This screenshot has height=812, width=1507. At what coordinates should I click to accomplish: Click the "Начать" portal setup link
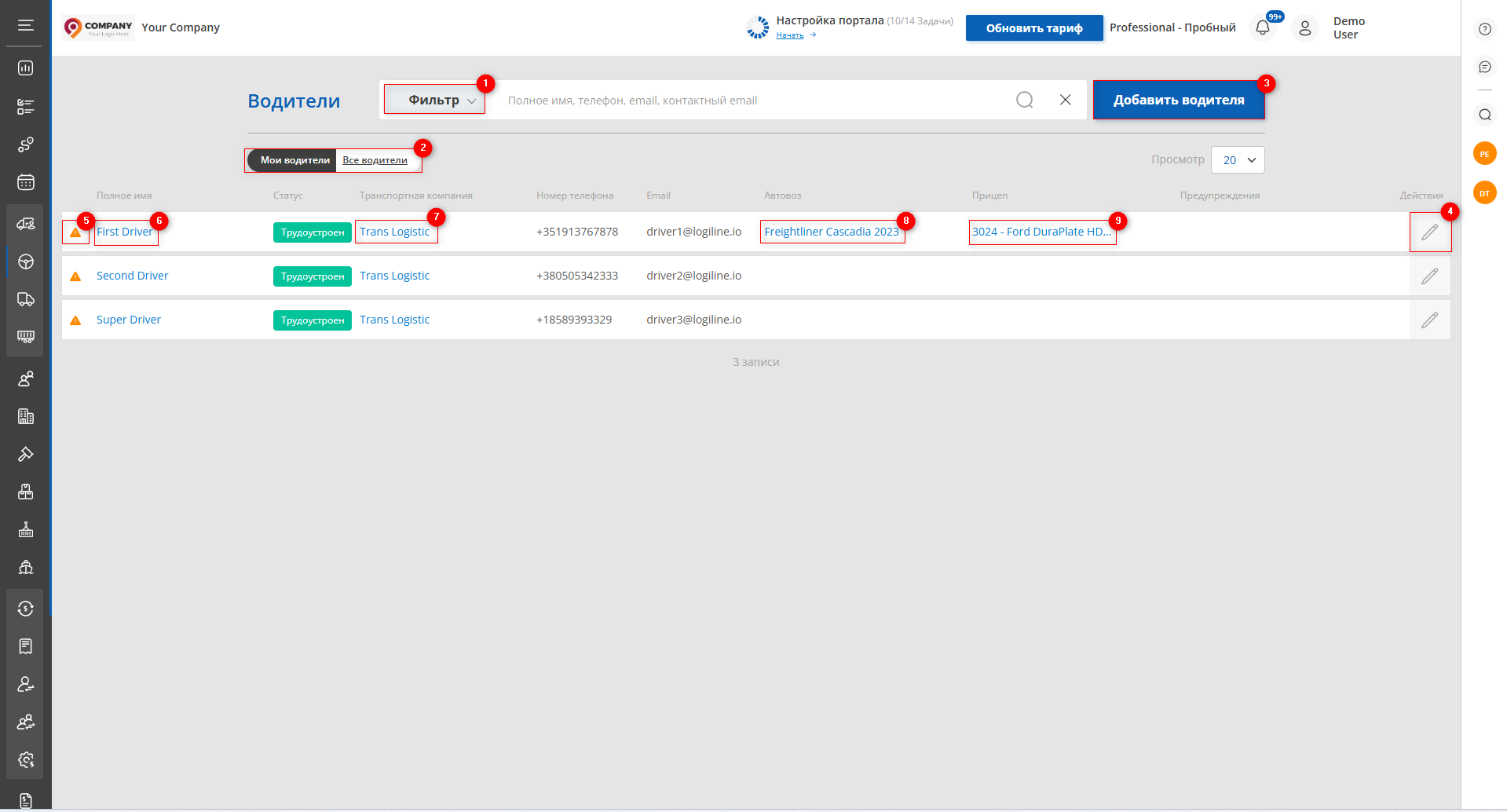pyautogui.click(x=790, y=35)
